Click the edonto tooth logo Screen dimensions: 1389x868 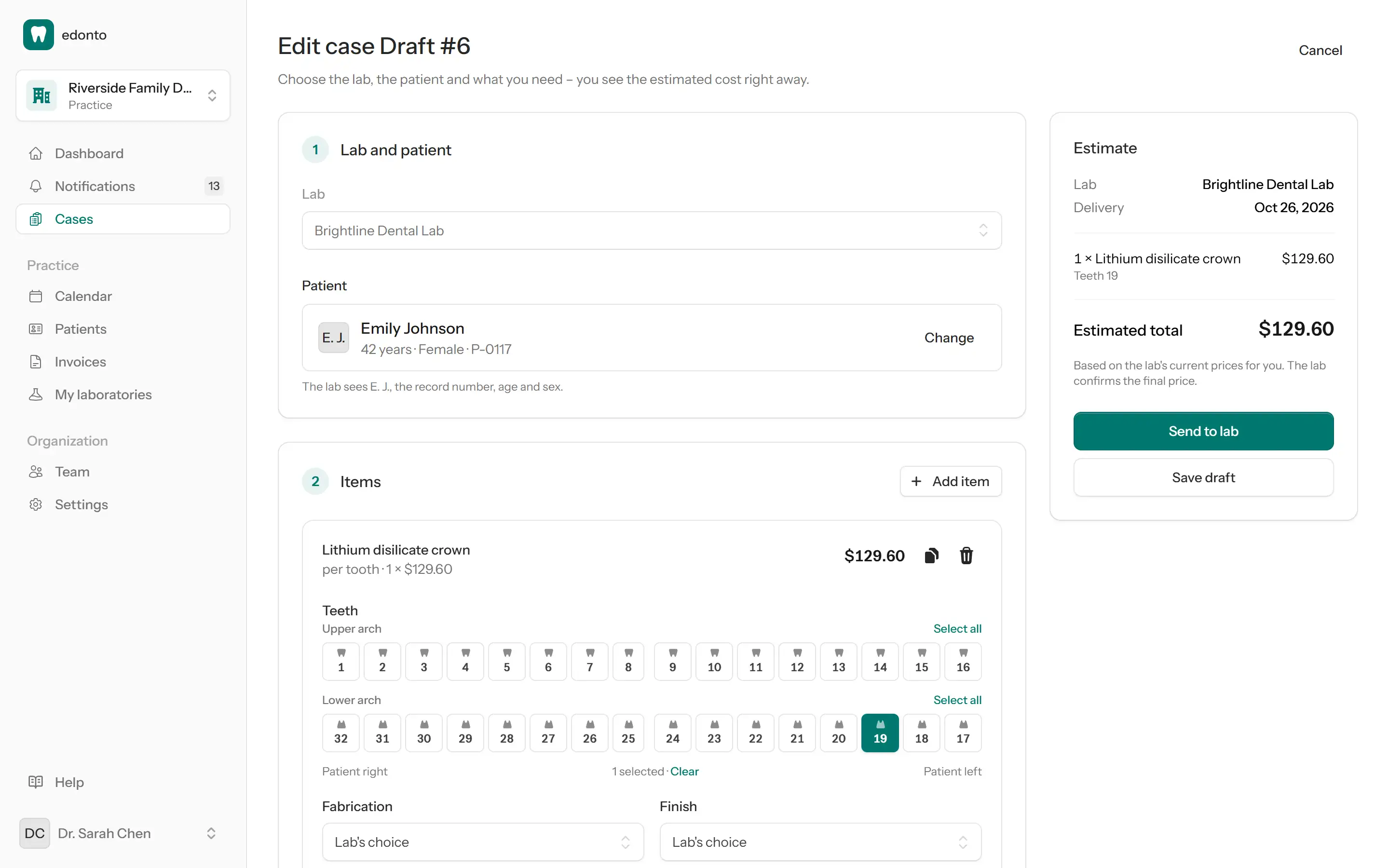(39, 35)
